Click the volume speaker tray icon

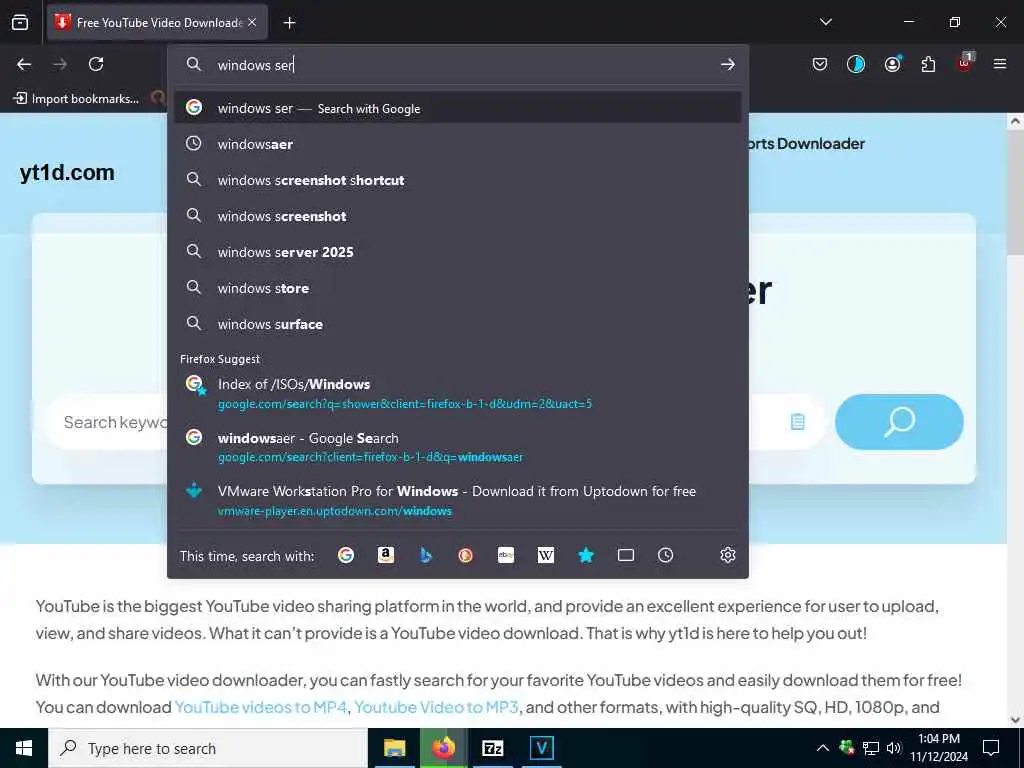pyautogui.click(x=894, y=748)
